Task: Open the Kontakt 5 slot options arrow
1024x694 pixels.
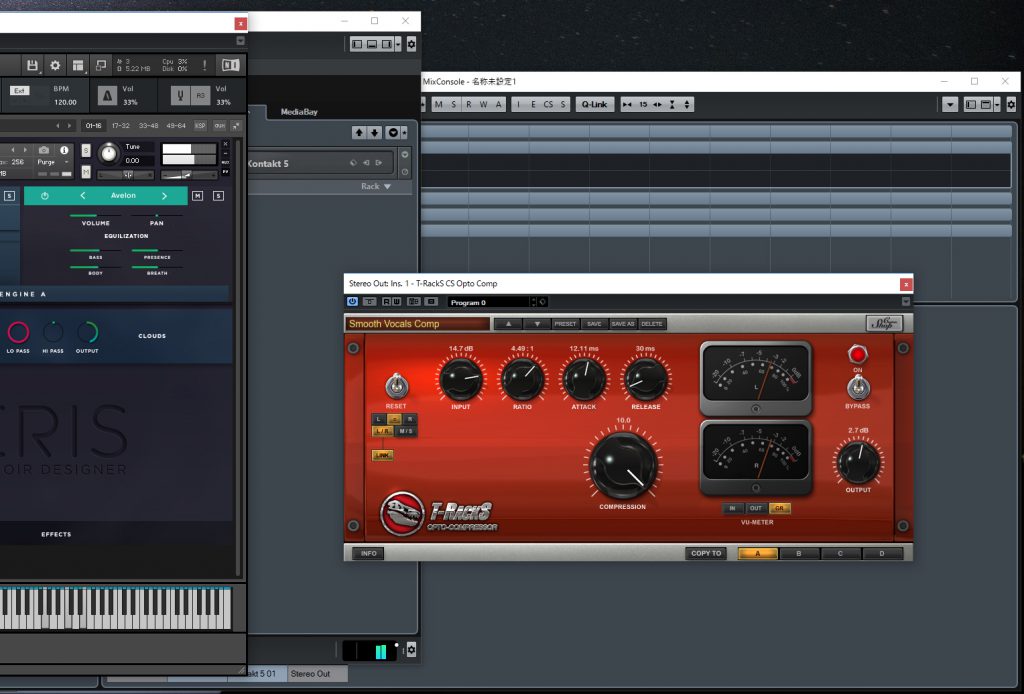Action: pos(405,155)
